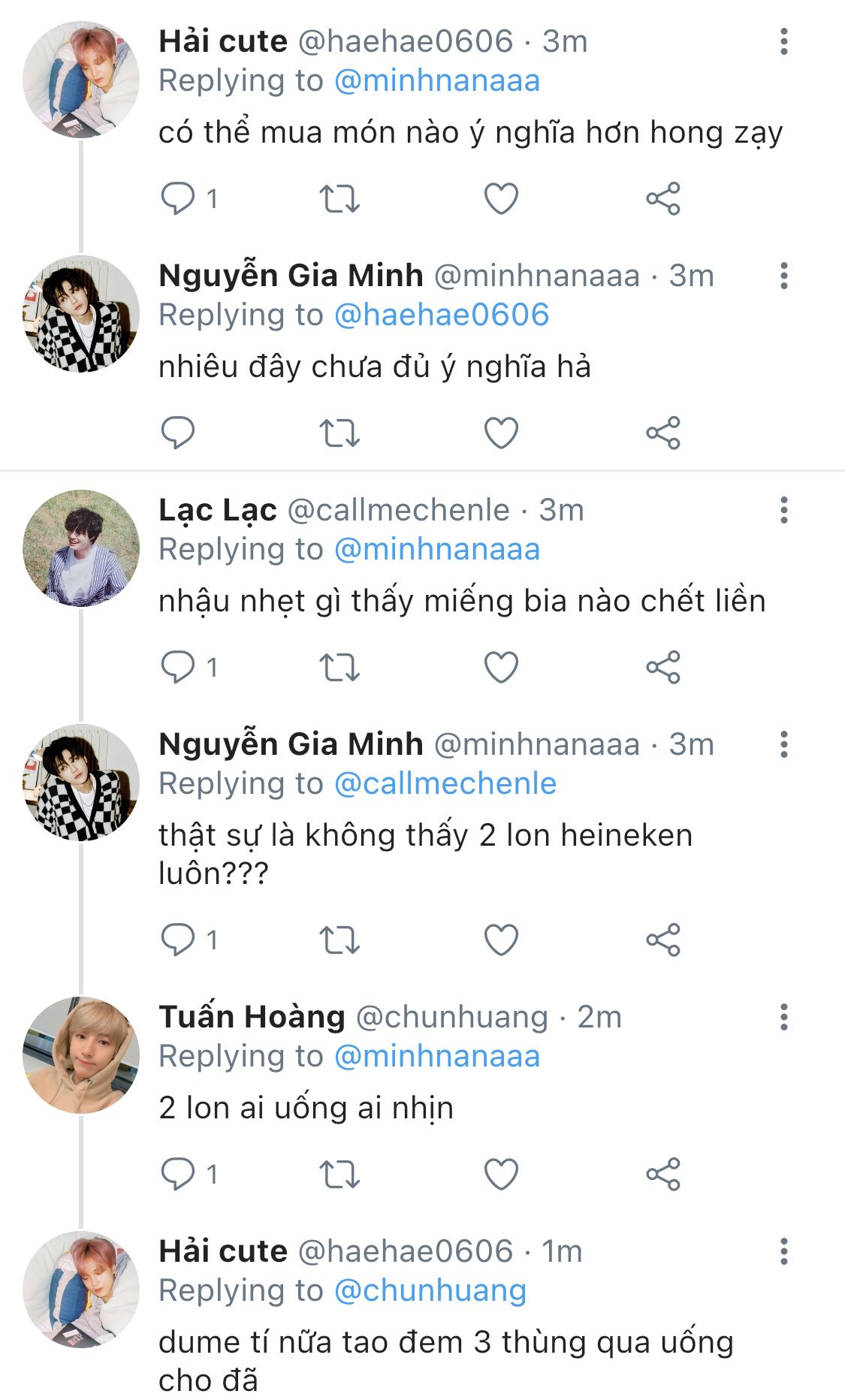Open the @callmechenle mention link

[445, 784]
